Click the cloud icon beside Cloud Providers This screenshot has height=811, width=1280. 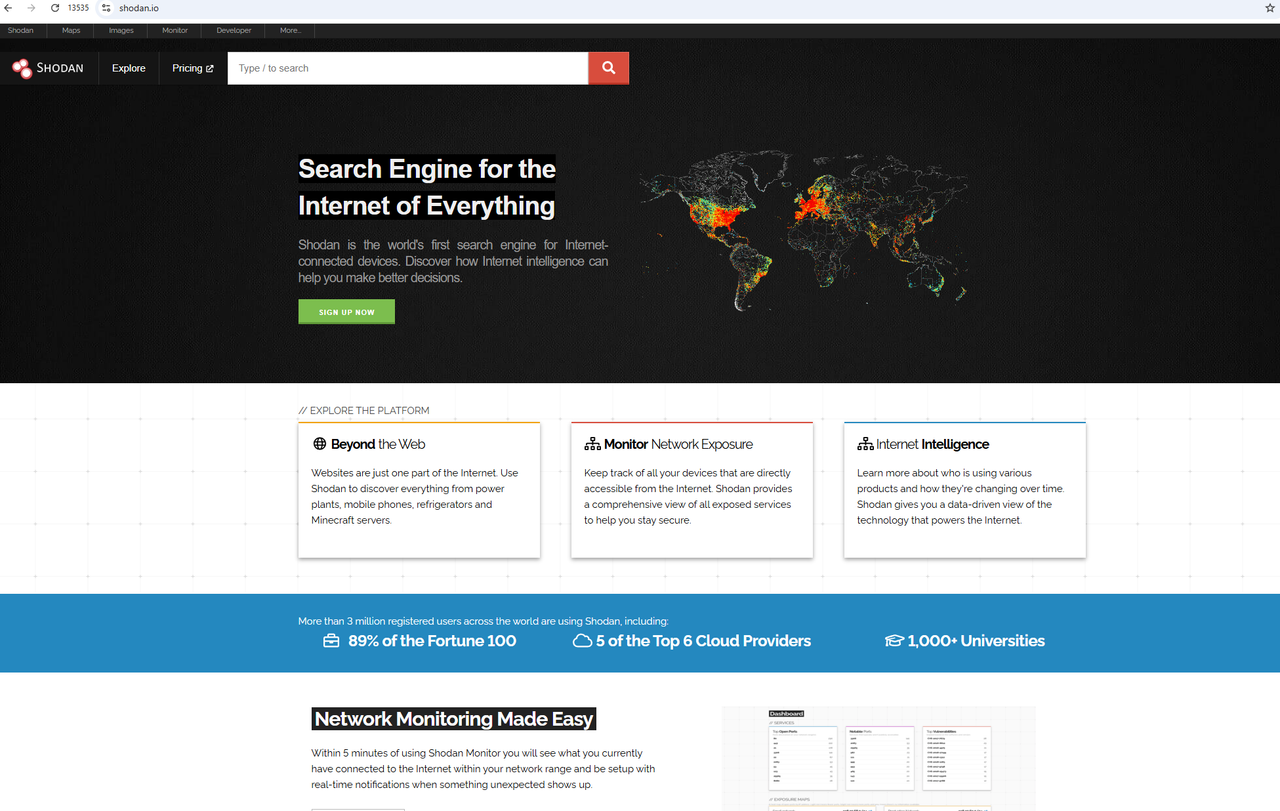pyautogui.click(x=582, y=641)
